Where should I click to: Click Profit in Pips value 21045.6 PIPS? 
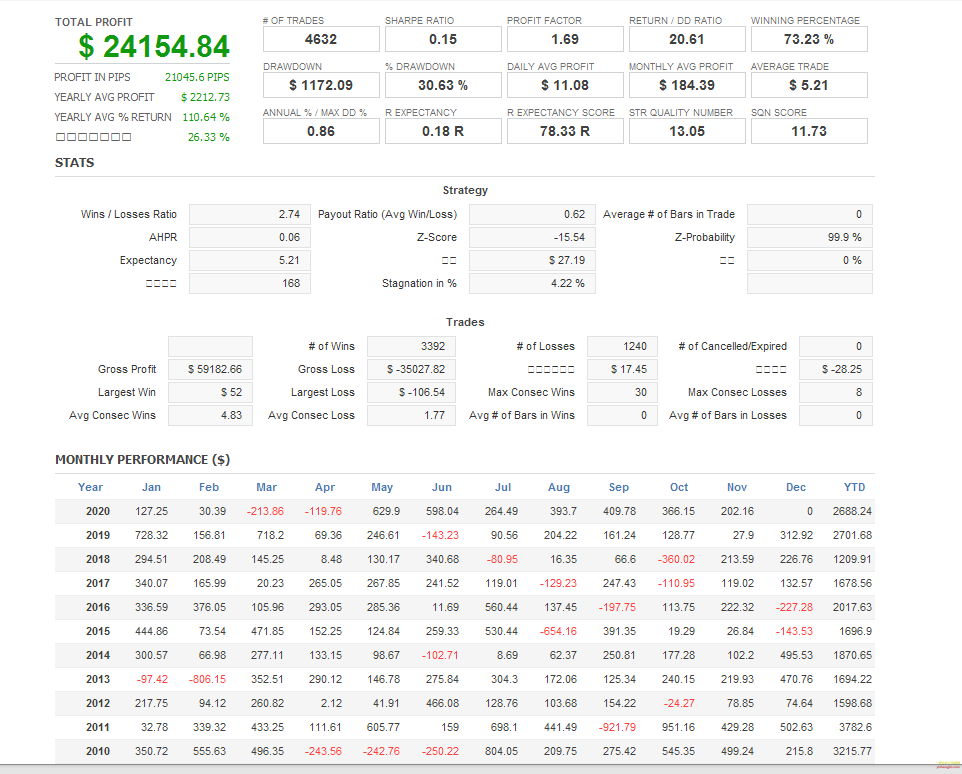[x=197, y=77]
